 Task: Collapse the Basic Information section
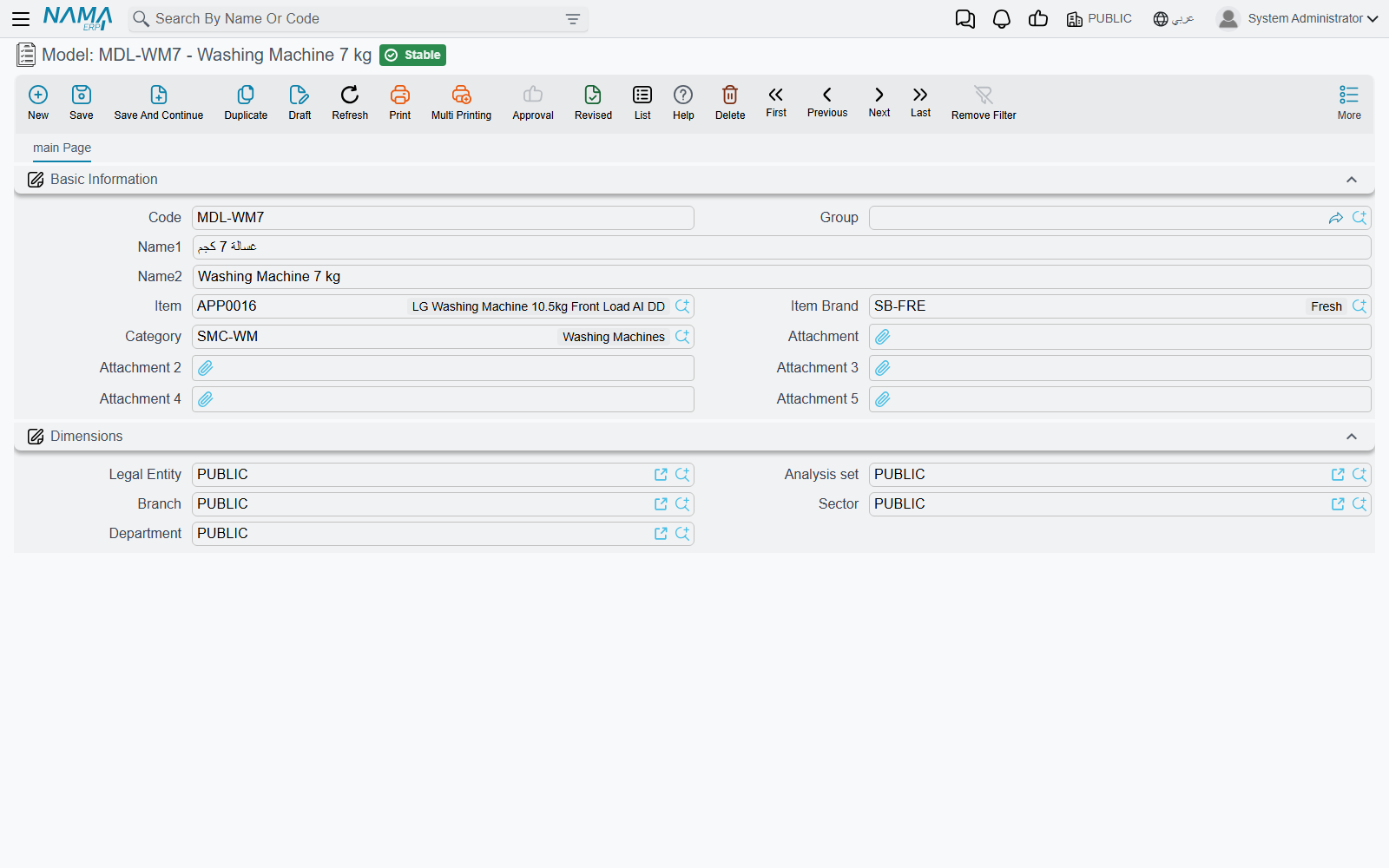(1352, 180)
